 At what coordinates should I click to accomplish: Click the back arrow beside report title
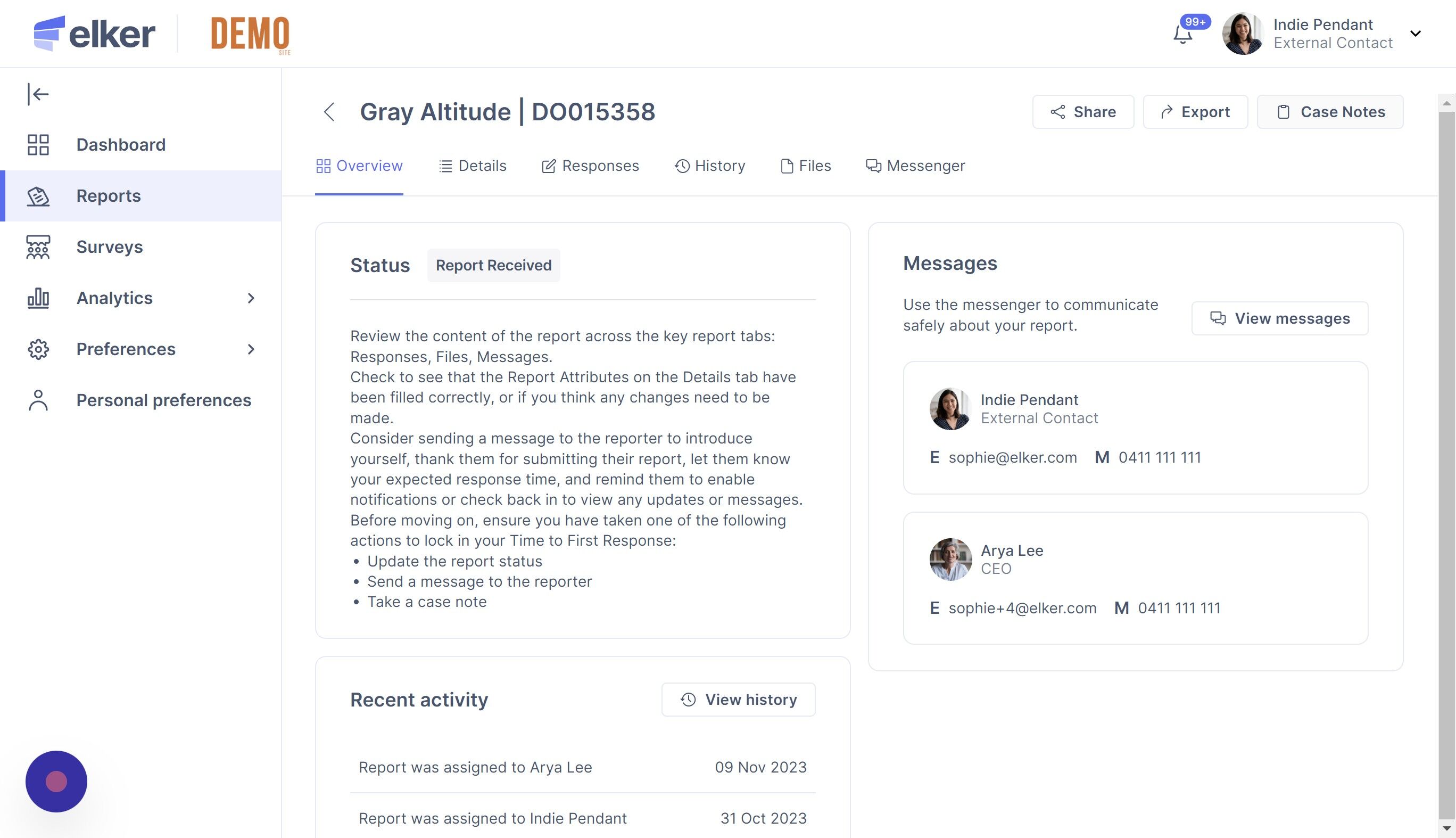tap(329, 112)
